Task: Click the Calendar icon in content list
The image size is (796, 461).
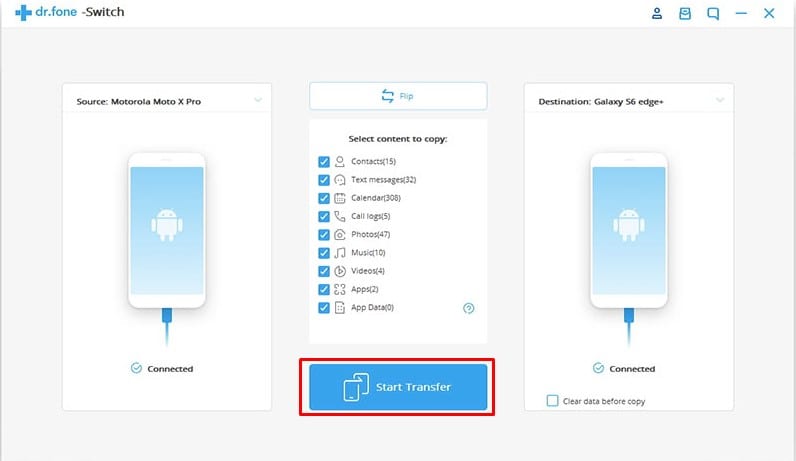Action: coord(340,198)
